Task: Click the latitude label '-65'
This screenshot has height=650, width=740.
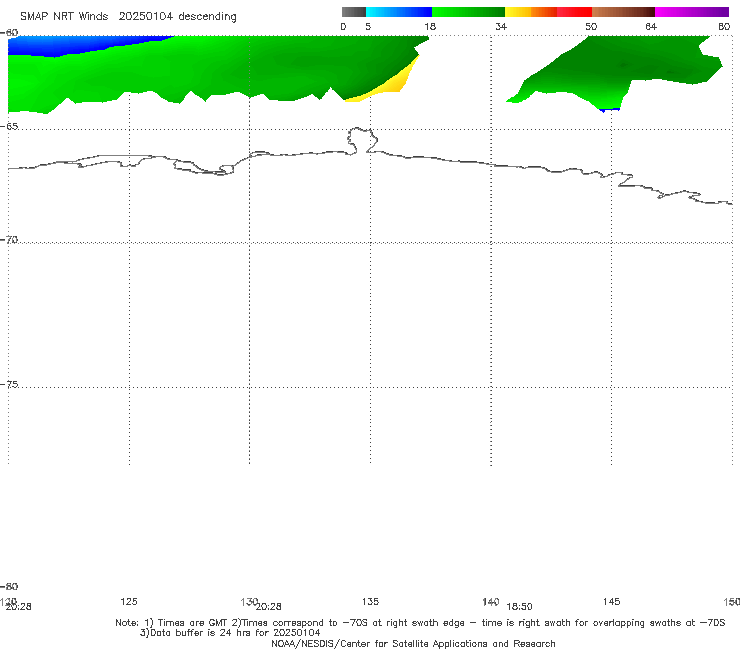Action: coord(9,126)
